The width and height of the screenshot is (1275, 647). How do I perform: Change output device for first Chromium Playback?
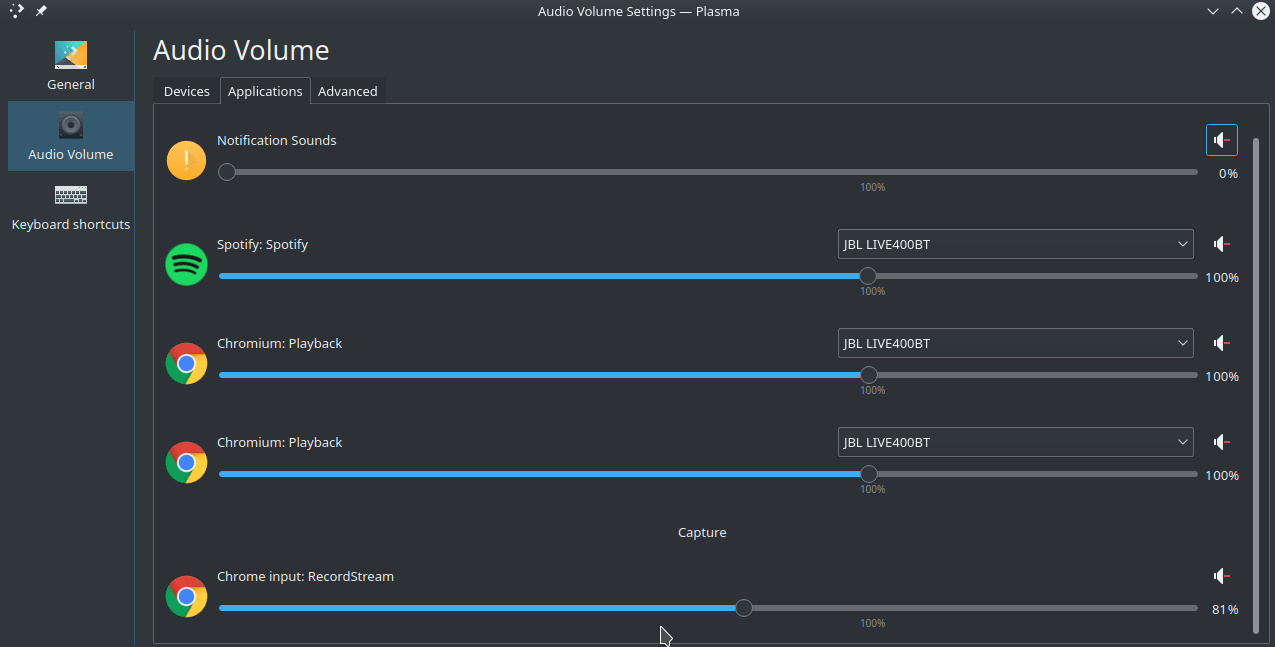[x=1014, y=342]
